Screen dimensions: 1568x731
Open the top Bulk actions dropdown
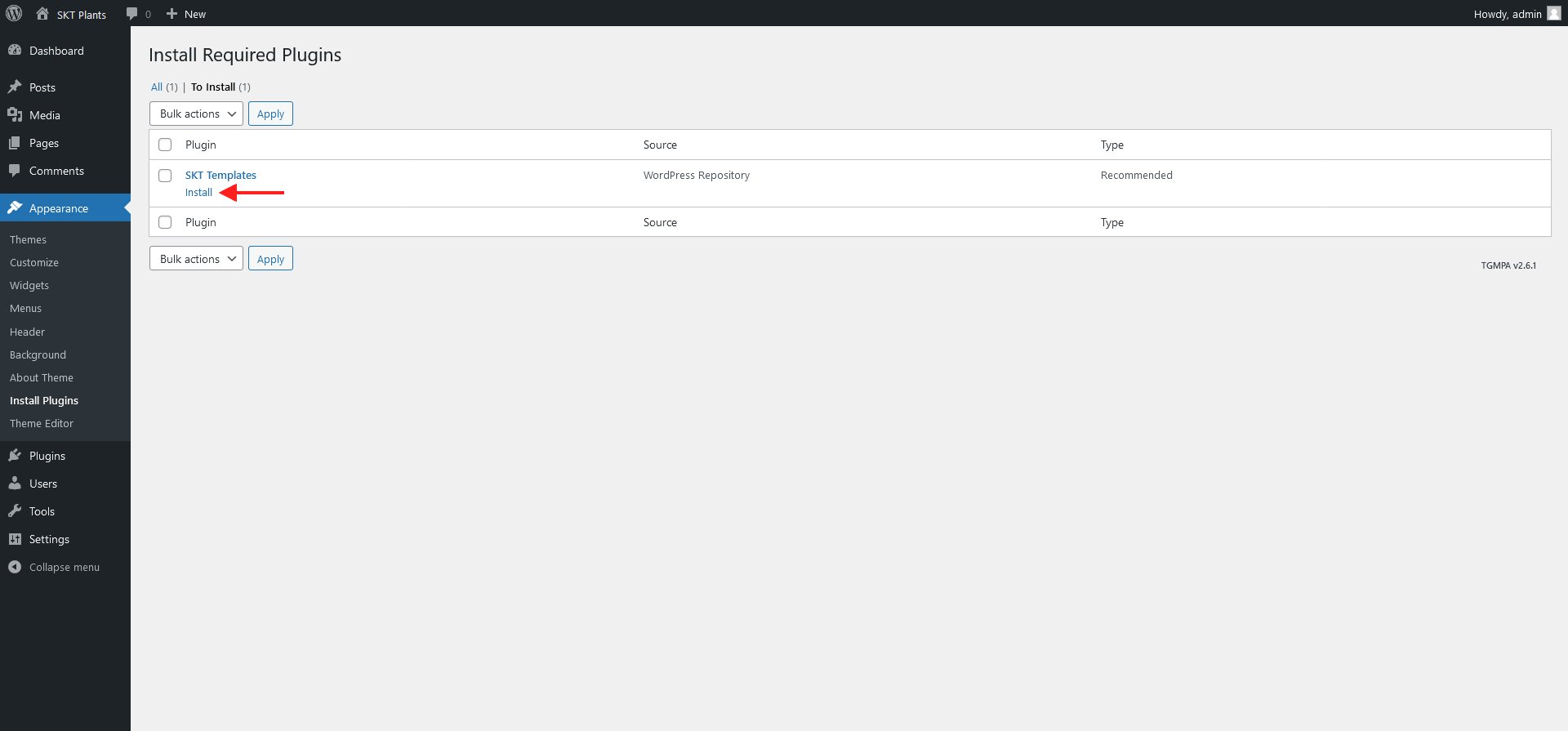(196, 114)
